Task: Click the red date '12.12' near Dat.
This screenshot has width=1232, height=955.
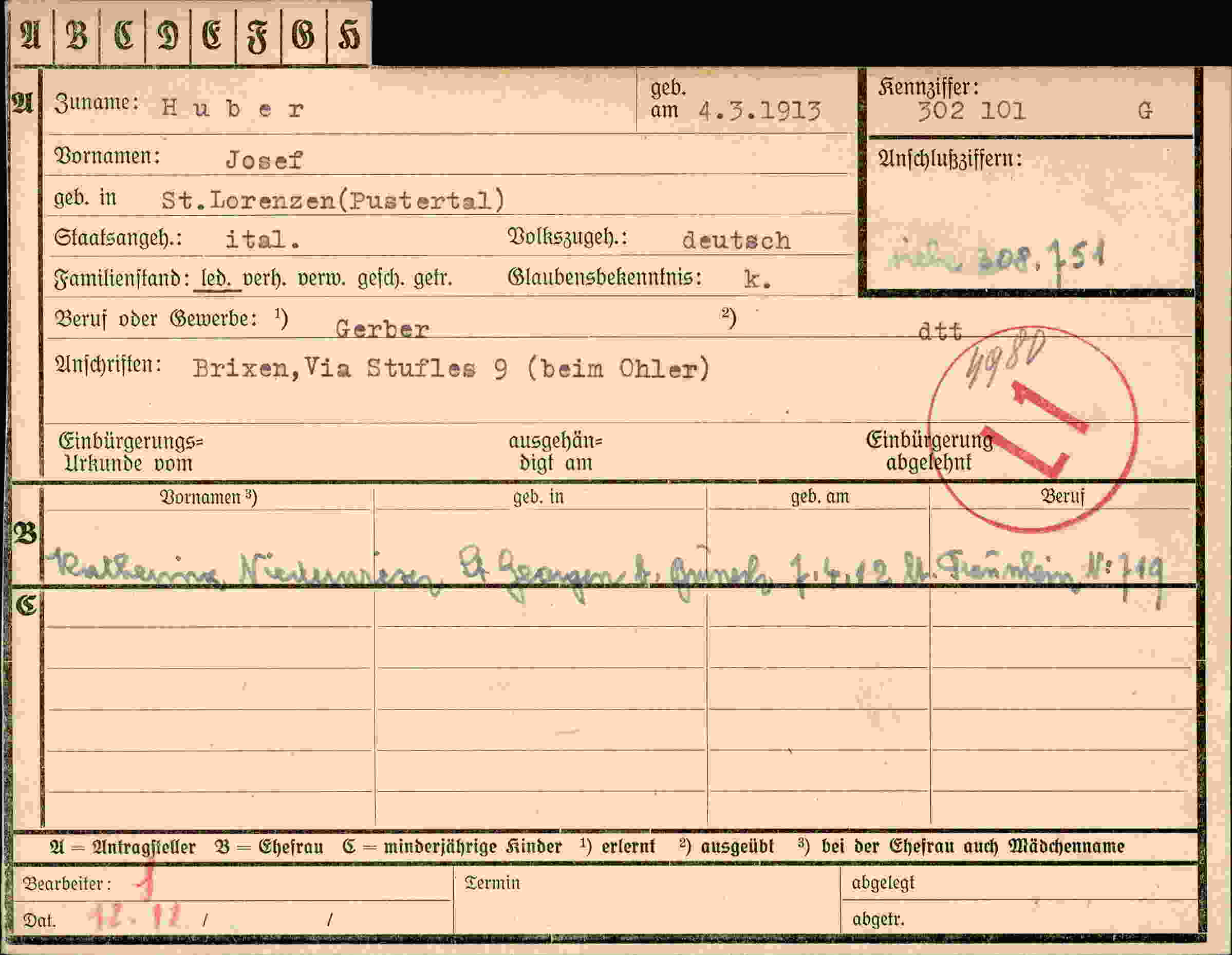Action: point(136,916)
